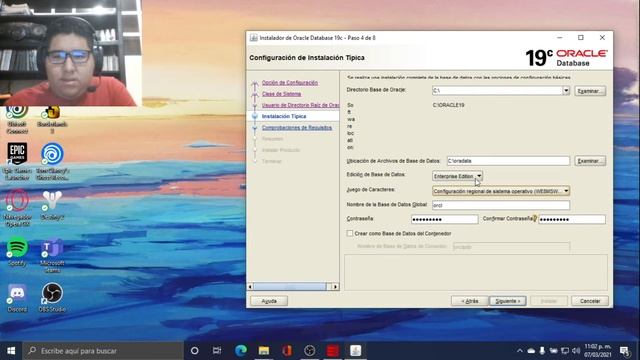This screenshot has height=360, width=640.
Task: Go to Comprobaciones de Requisitos step
Action: 297,128
